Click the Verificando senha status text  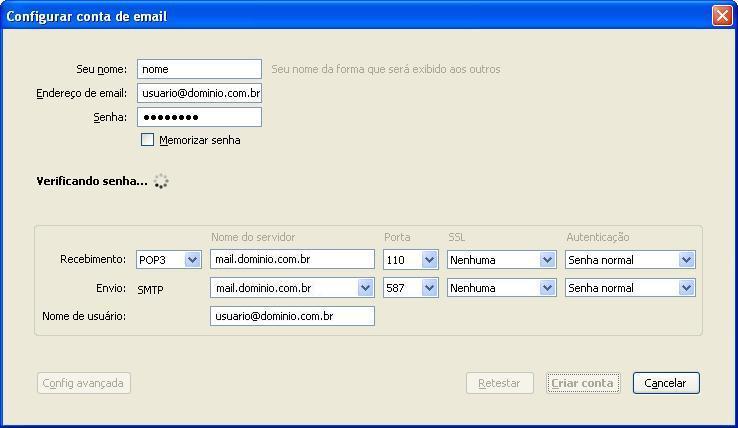[92, 181]
